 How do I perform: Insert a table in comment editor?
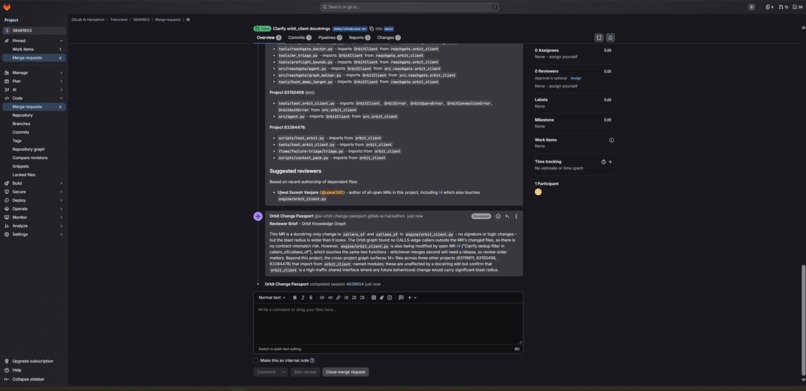374,297
